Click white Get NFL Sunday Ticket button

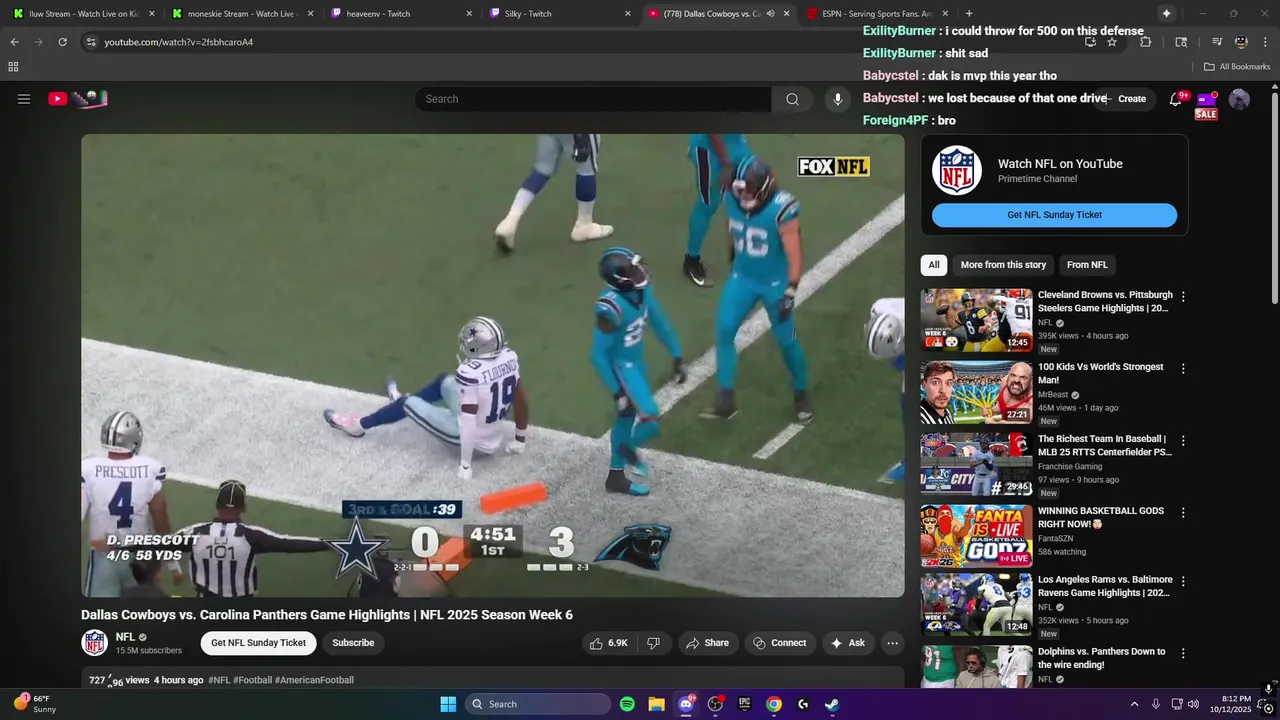pos(258,643)
